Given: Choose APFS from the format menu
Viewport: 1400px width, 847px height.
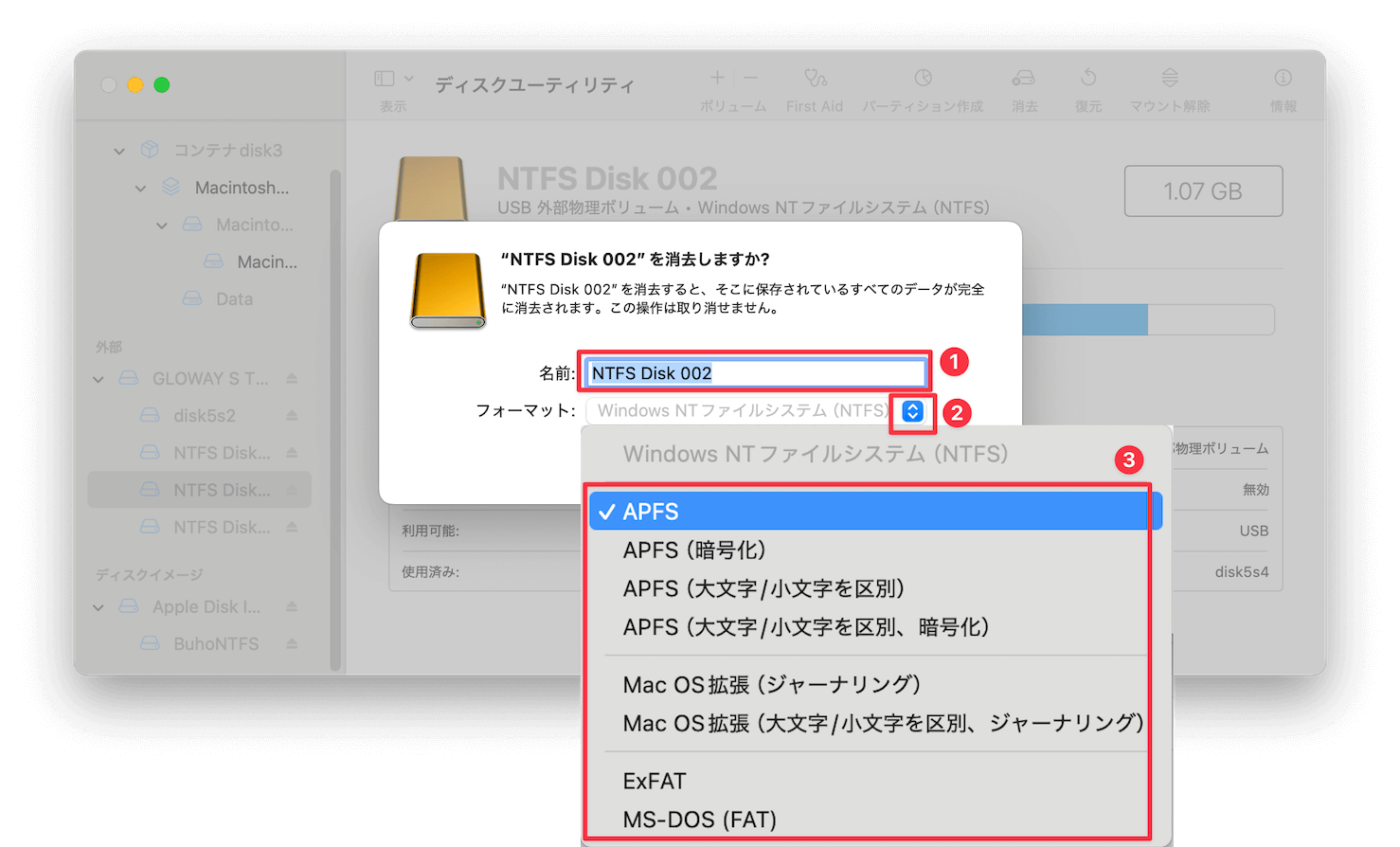Looking at the screenshot, I should pos(875,512).
